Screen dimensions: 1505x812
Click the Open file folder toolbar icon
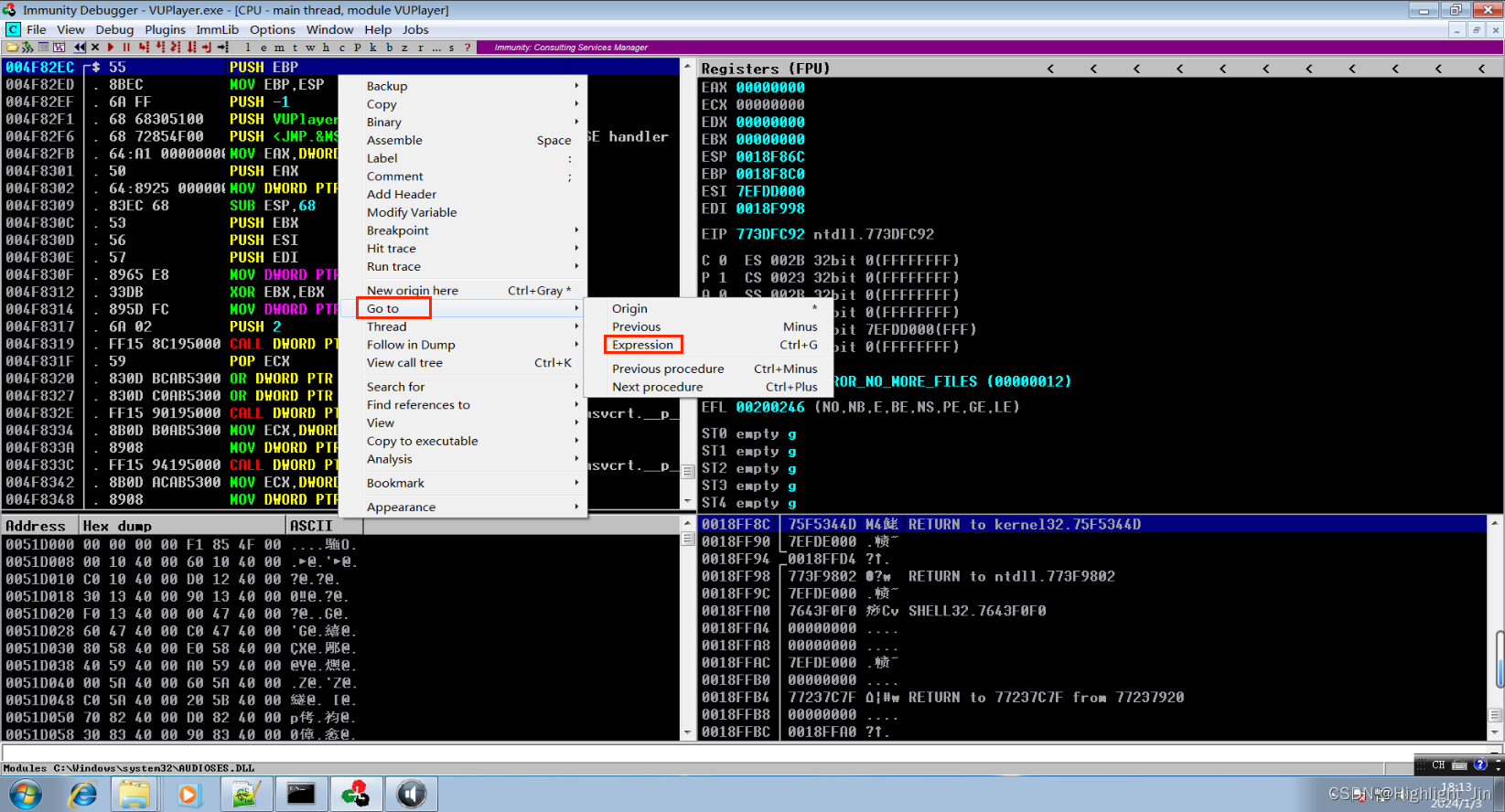(x=12, y=47)
